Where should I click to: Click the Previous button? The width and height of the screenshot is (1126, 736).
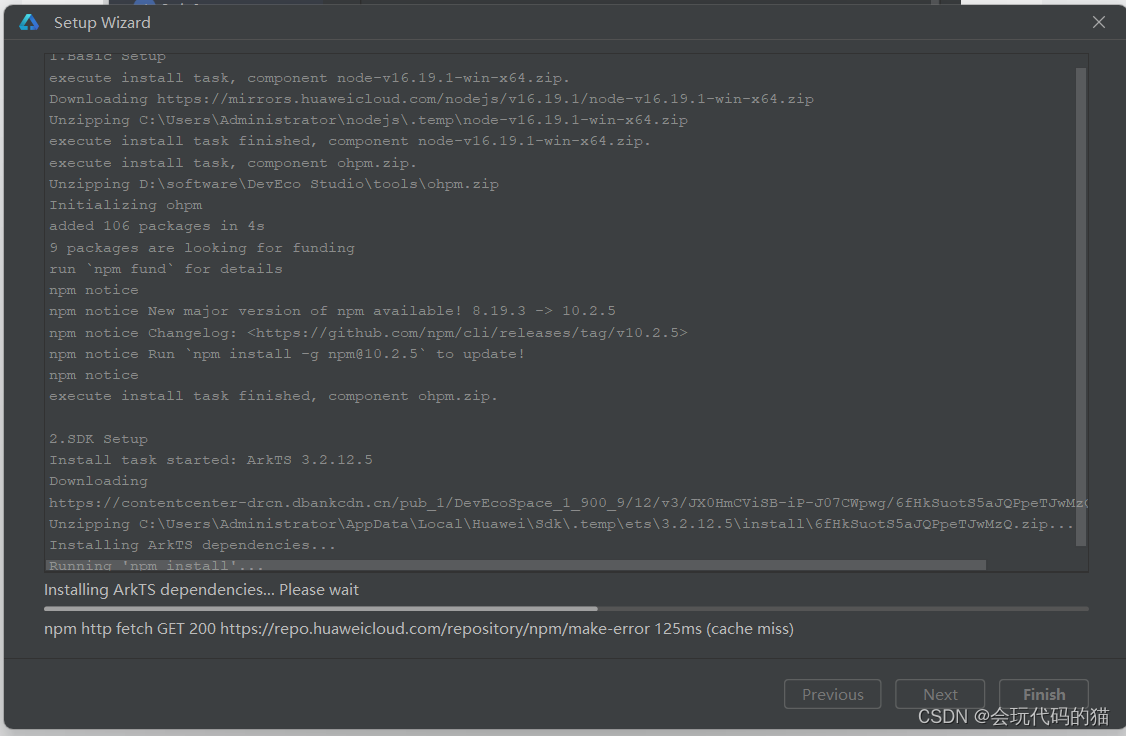(832, 694)
